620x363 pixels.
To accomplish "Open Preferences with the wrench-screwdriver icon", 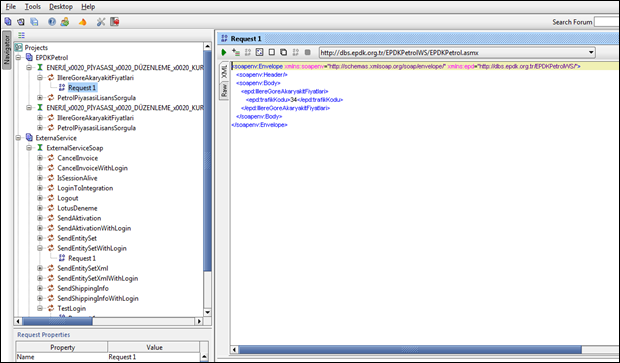I will tap(101, 22).
